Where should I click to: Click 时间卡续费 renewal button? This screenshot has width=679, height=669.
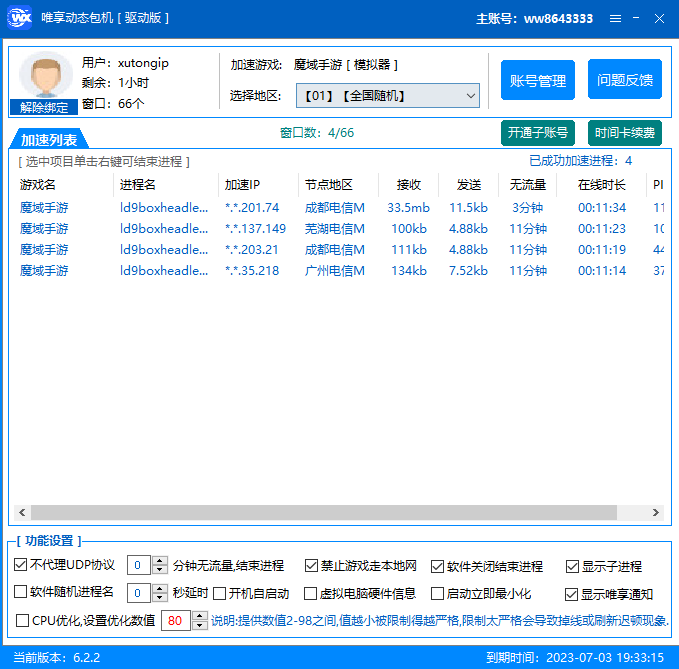click(624, 133)
